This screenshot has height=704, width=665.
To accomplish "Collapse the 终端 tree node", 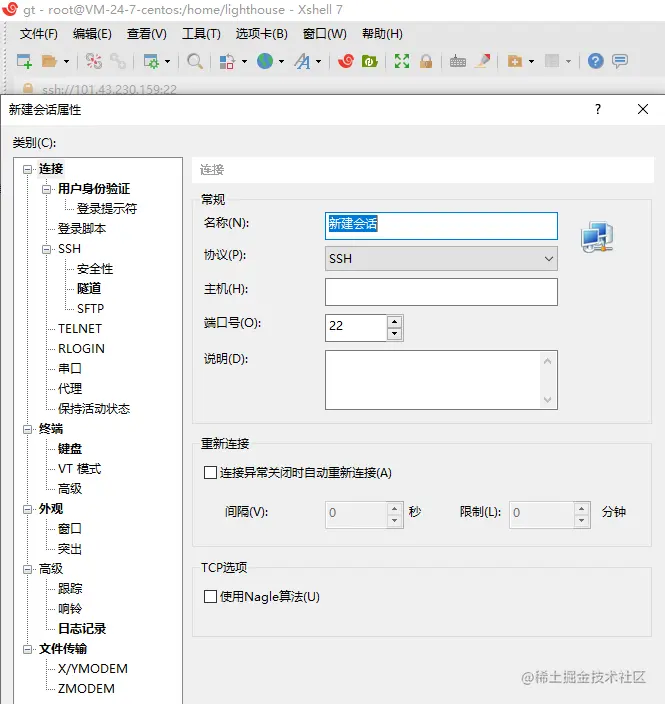I will point(27,429).
